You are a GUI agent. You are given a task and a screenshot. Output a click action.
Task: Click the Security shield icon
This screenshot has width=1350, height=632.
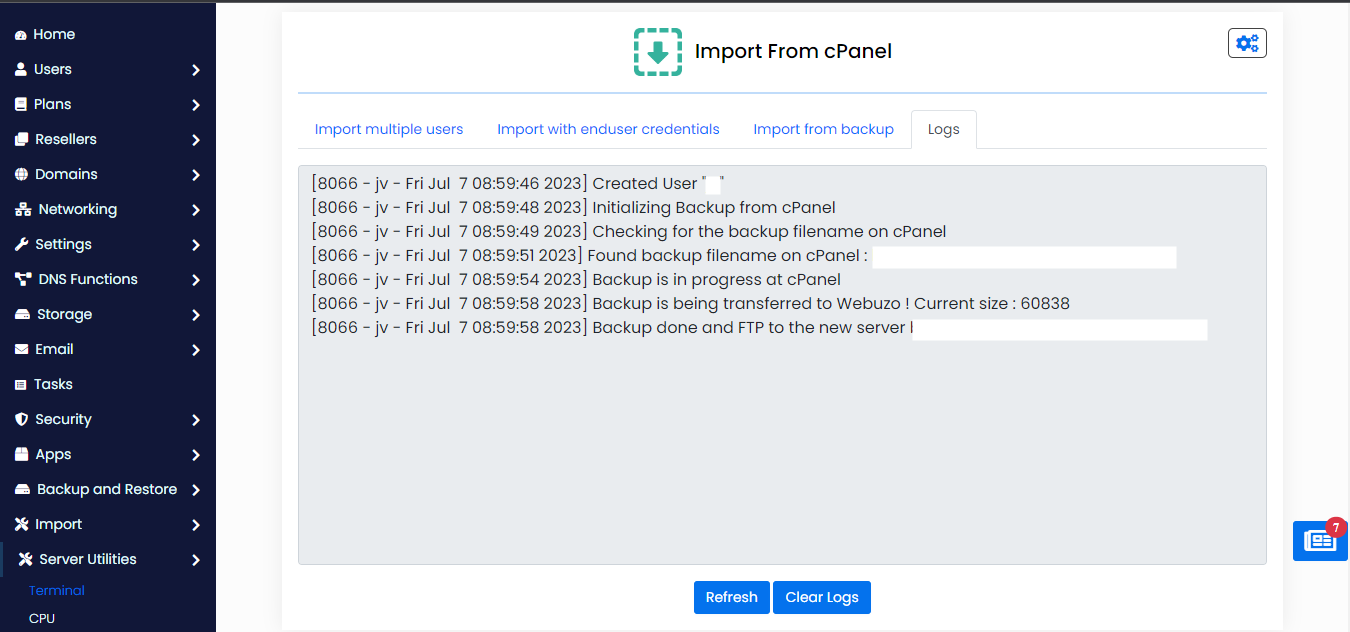point(21,420)
